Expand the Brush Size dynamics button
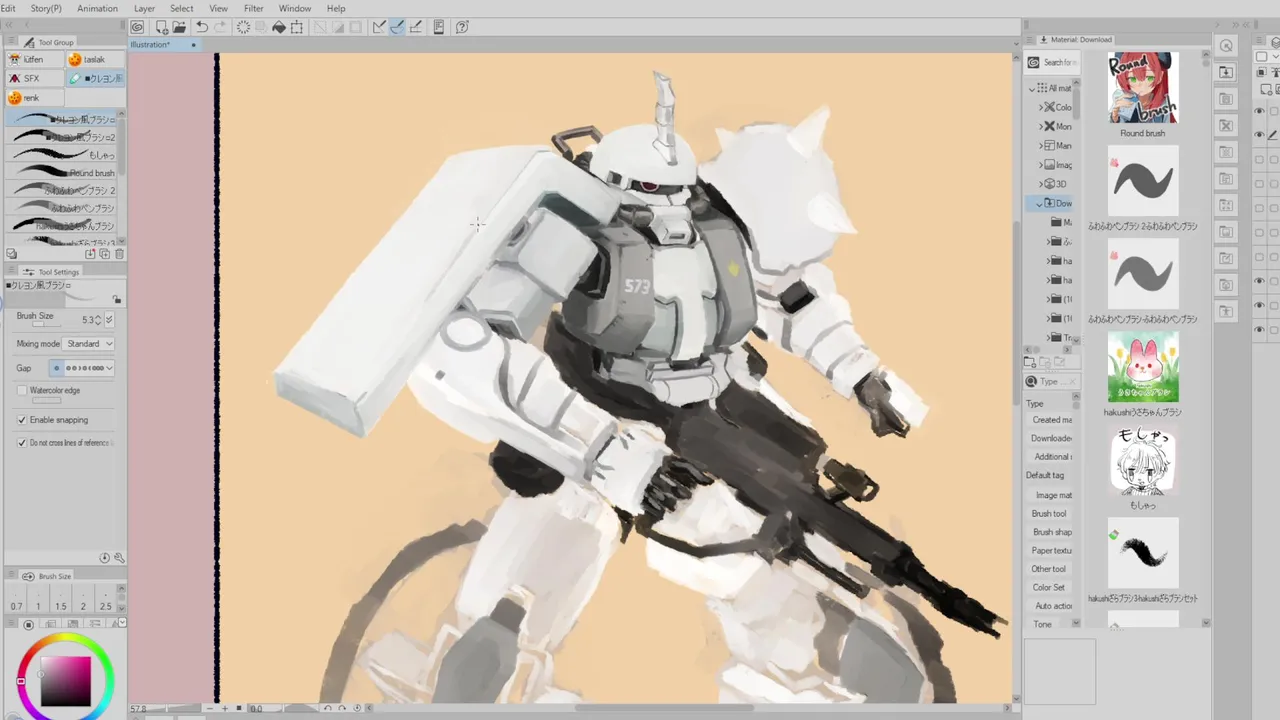This screenshot has height=720, width=1280. [x=109, y=319]
